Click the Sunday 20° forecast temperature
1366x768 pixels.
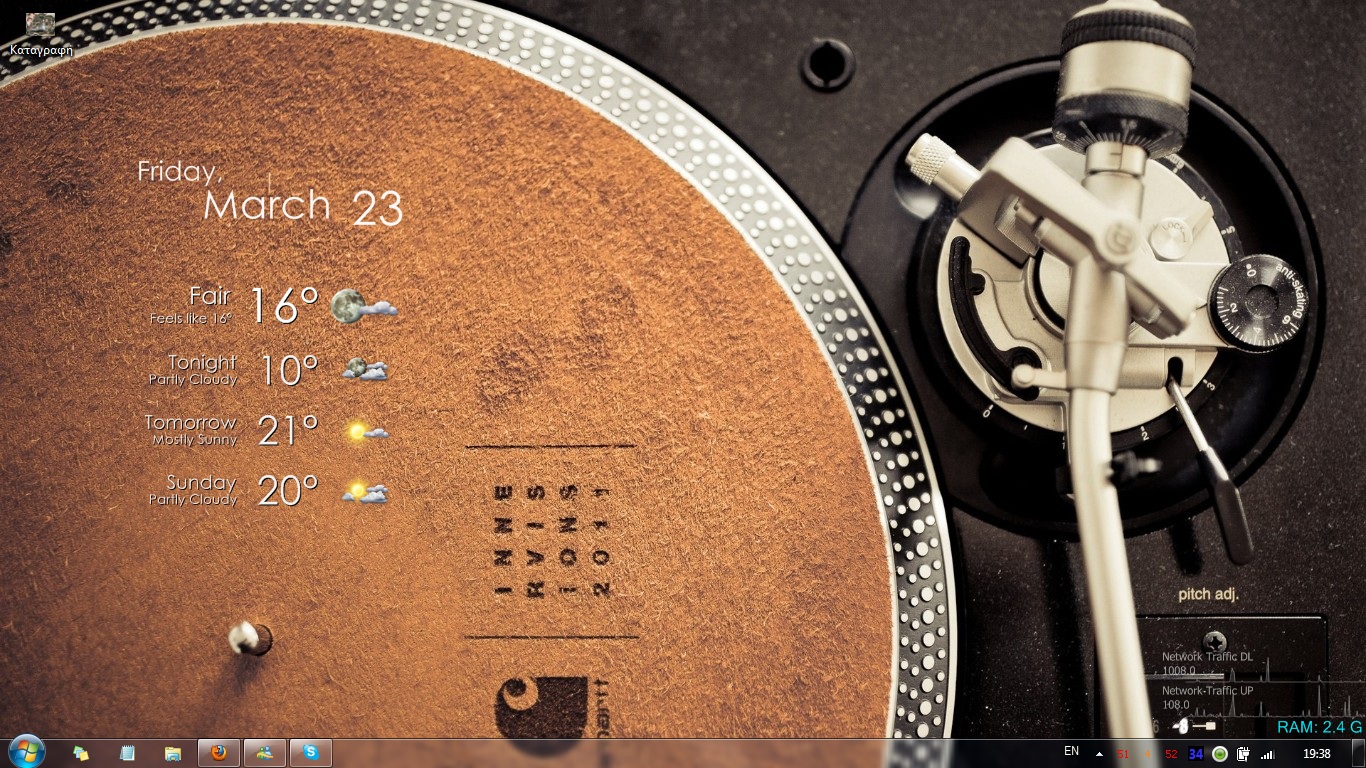[289, 491]
